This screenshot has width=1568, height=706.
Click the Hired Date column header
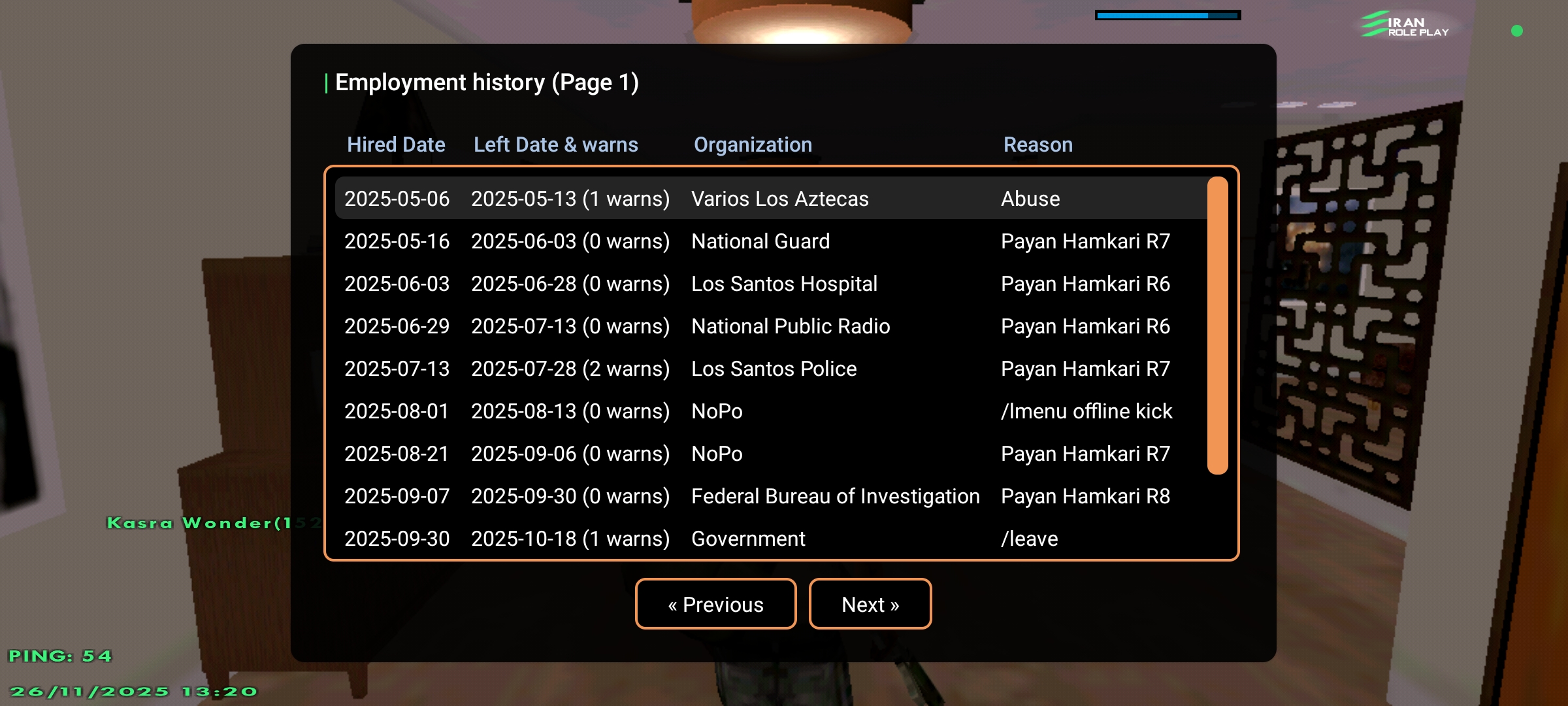396,144
